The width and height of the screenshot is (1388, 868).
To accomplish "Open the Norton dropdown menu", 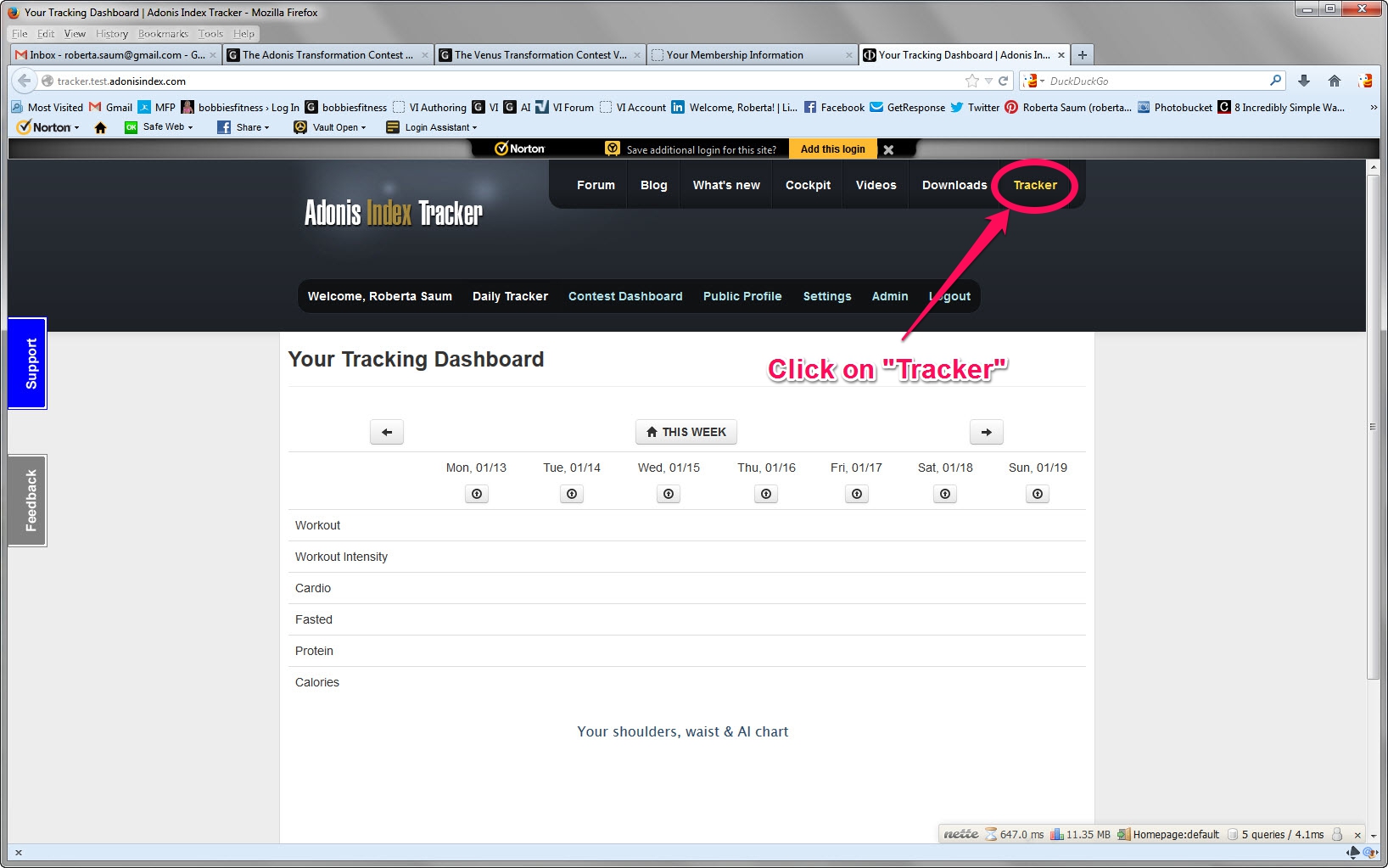I will pos(48,127).
